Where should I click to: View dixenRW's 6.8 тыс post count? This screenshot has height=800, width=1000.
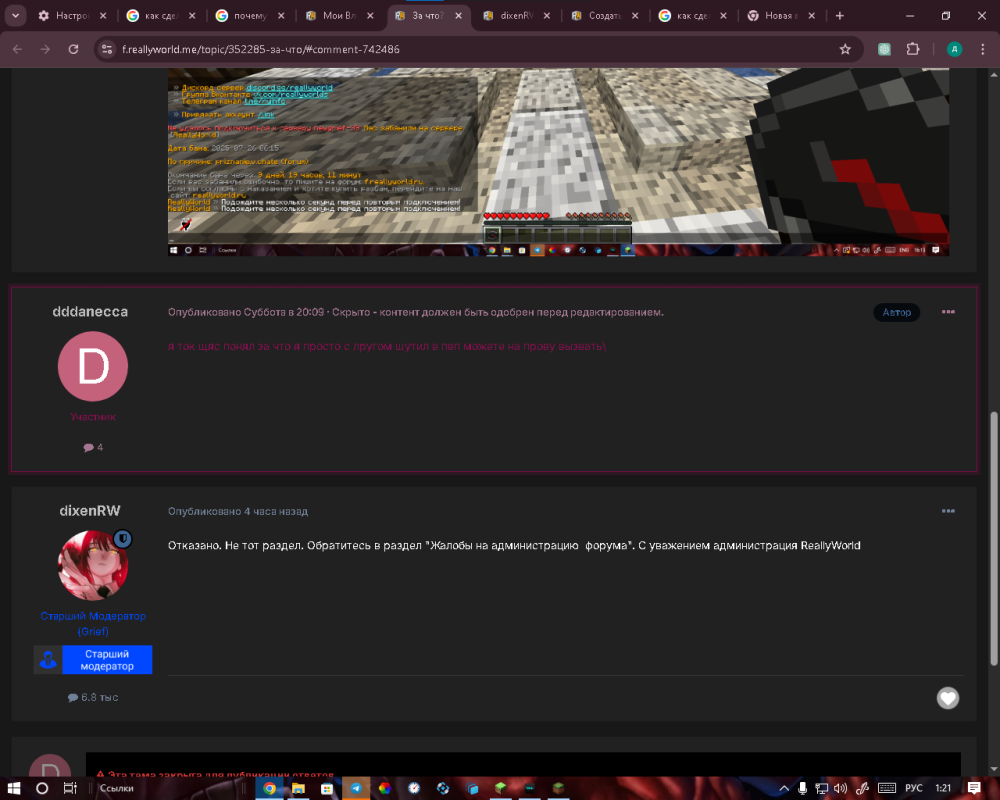pos(93,697)
